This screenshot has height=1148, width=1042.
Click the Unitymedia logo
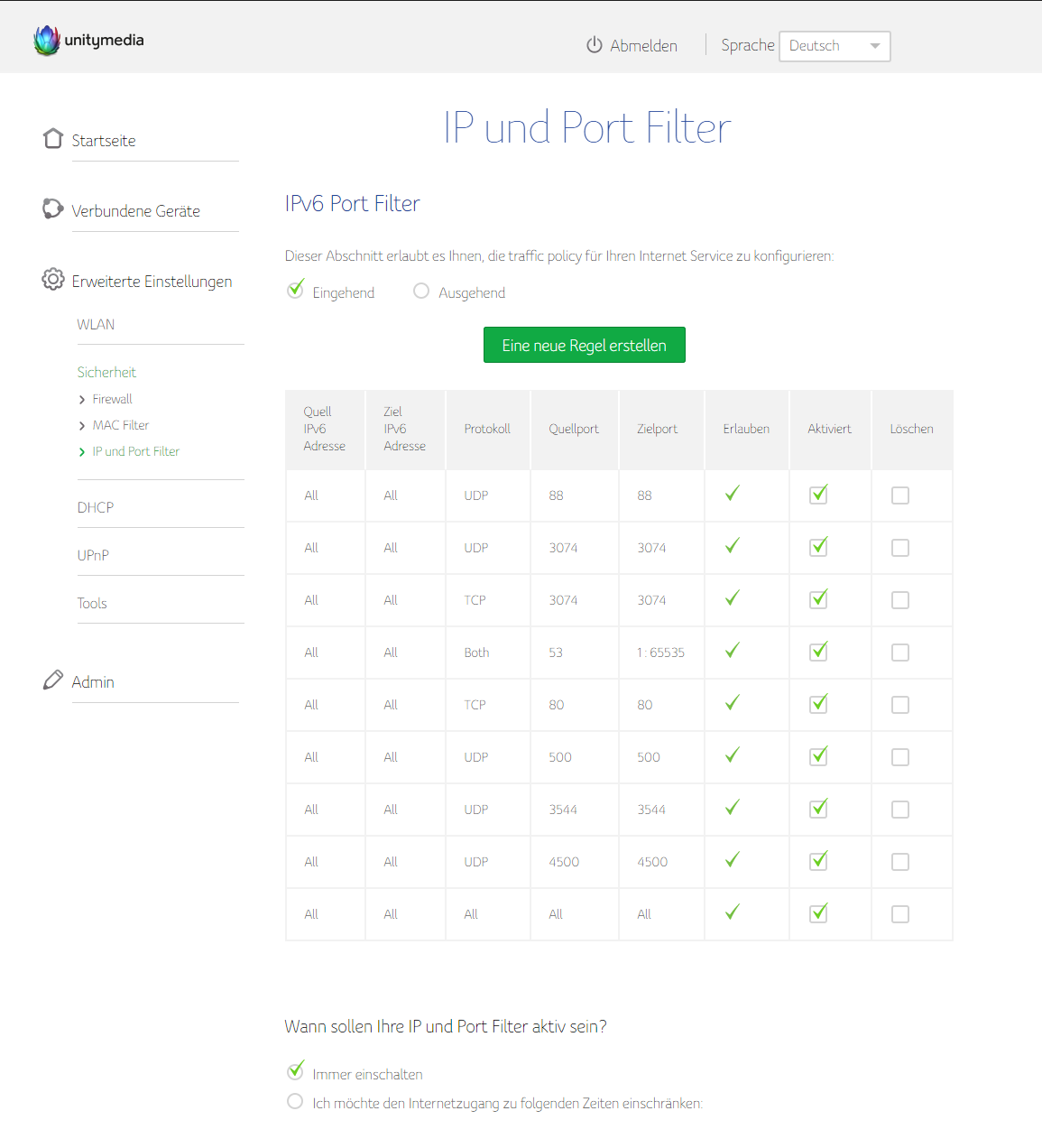tap(88, 41)
